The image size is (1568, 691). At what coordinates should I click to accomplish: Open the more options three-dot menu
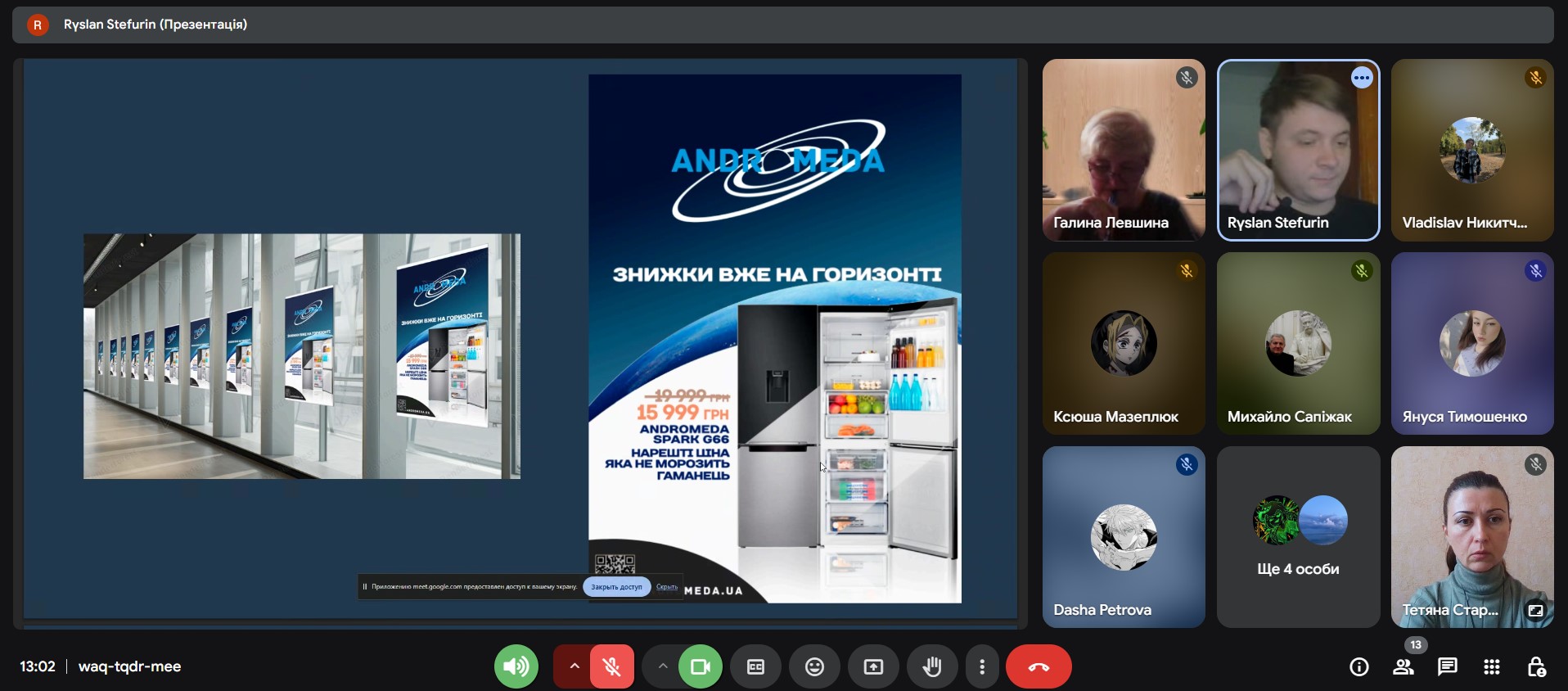tap(982, 666)
